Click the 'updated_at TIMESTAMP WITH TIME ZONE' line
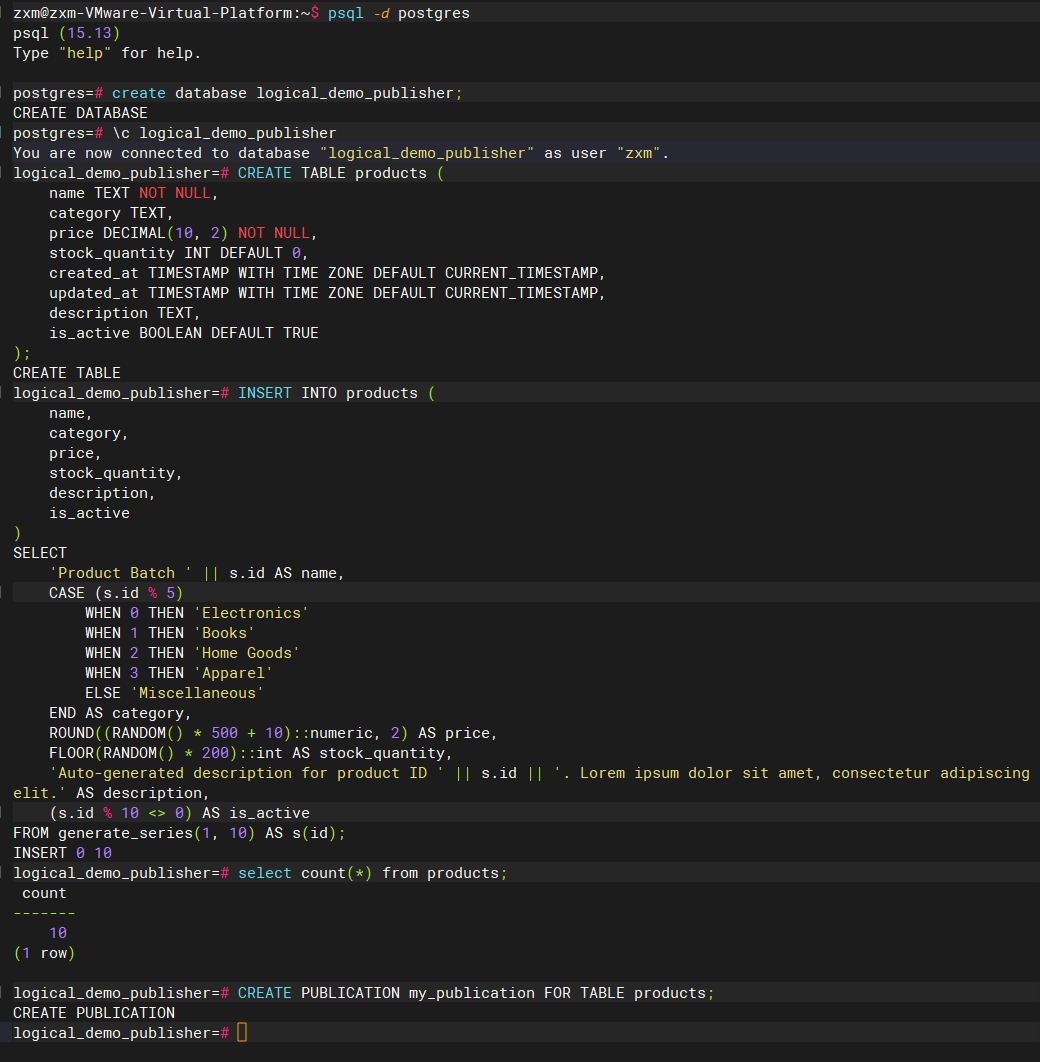The height and width of the screenshot is (1062, 1040). 327,293
